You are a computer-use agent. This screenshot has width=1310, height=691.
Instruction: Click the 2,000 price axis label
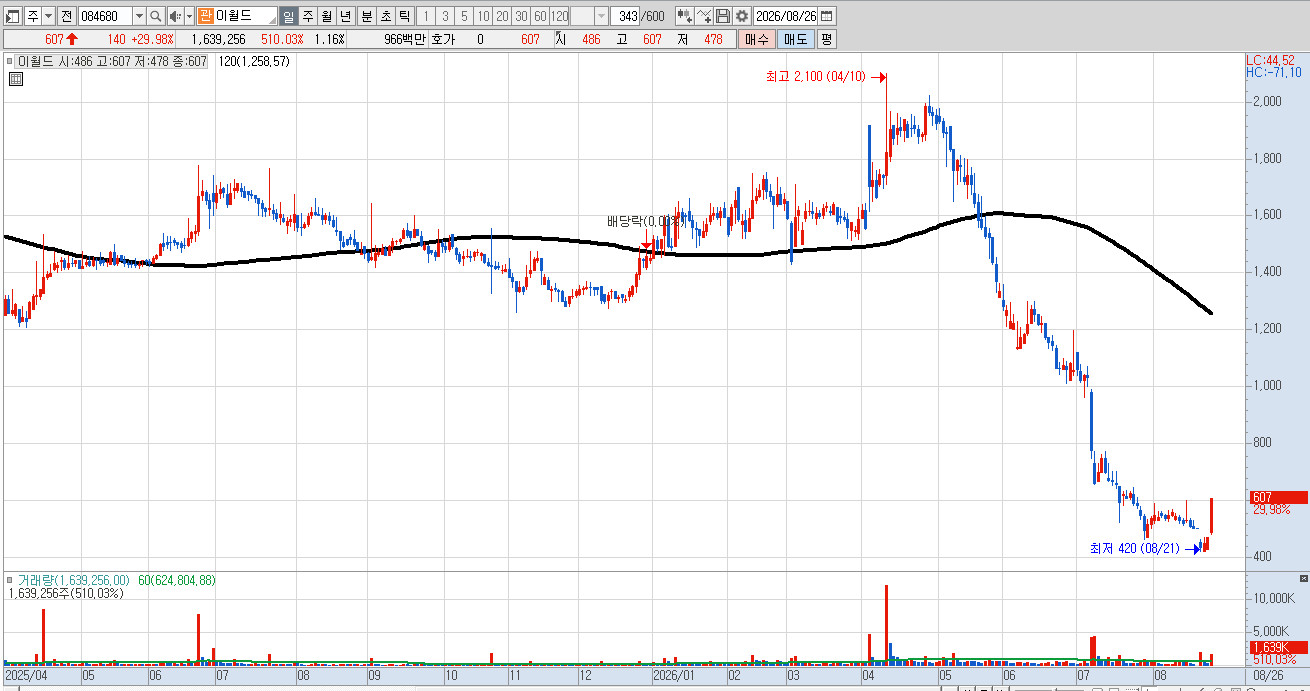[1268, 101]
